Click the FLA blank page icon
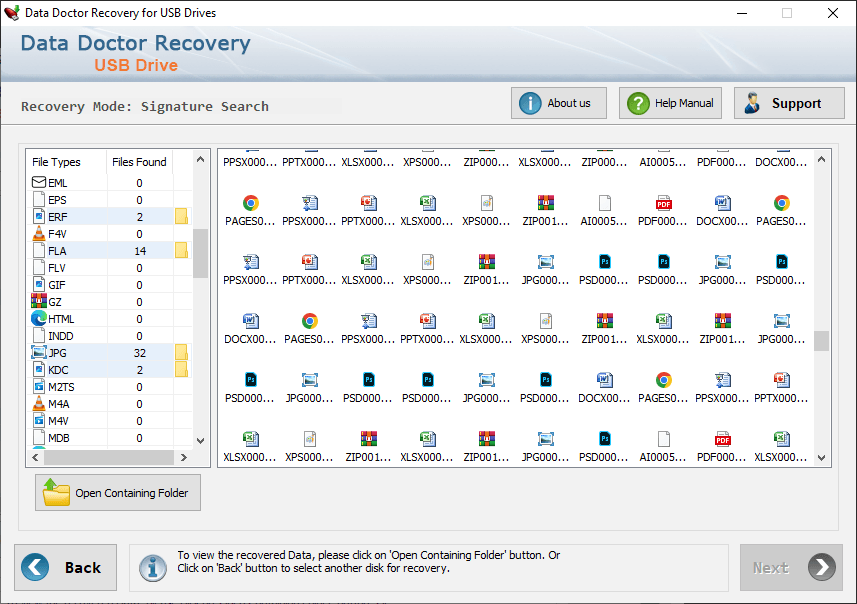The height and width of the screenshot is (604, 857). click(39, 250)
